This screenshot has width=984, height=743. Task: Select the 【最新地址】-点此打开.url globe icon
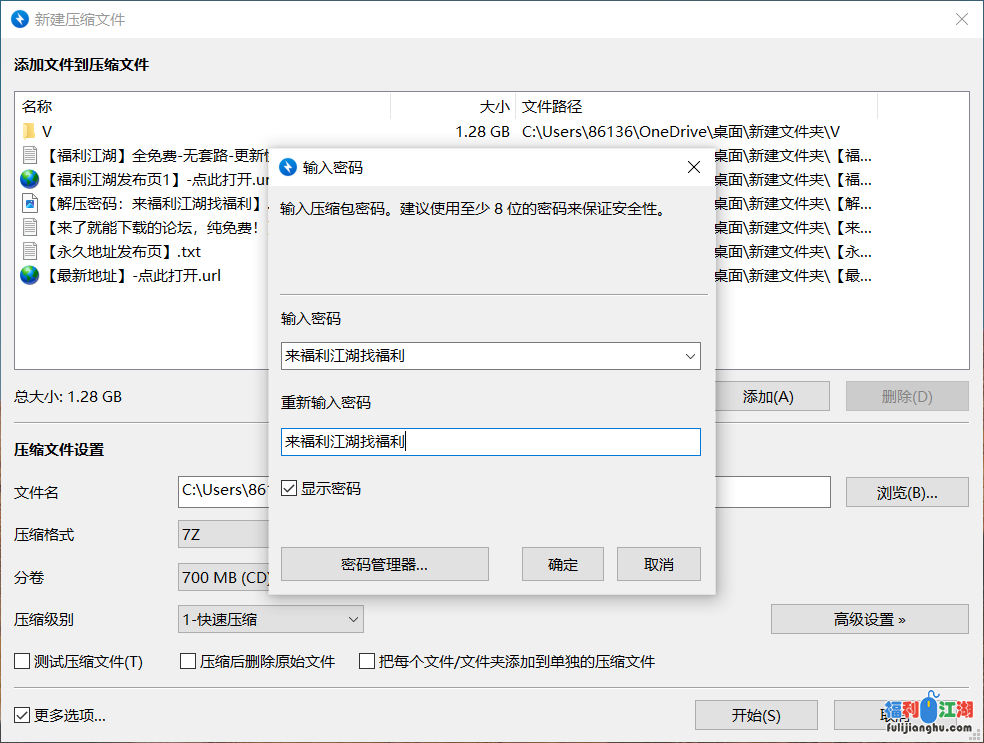click(29, 275)
